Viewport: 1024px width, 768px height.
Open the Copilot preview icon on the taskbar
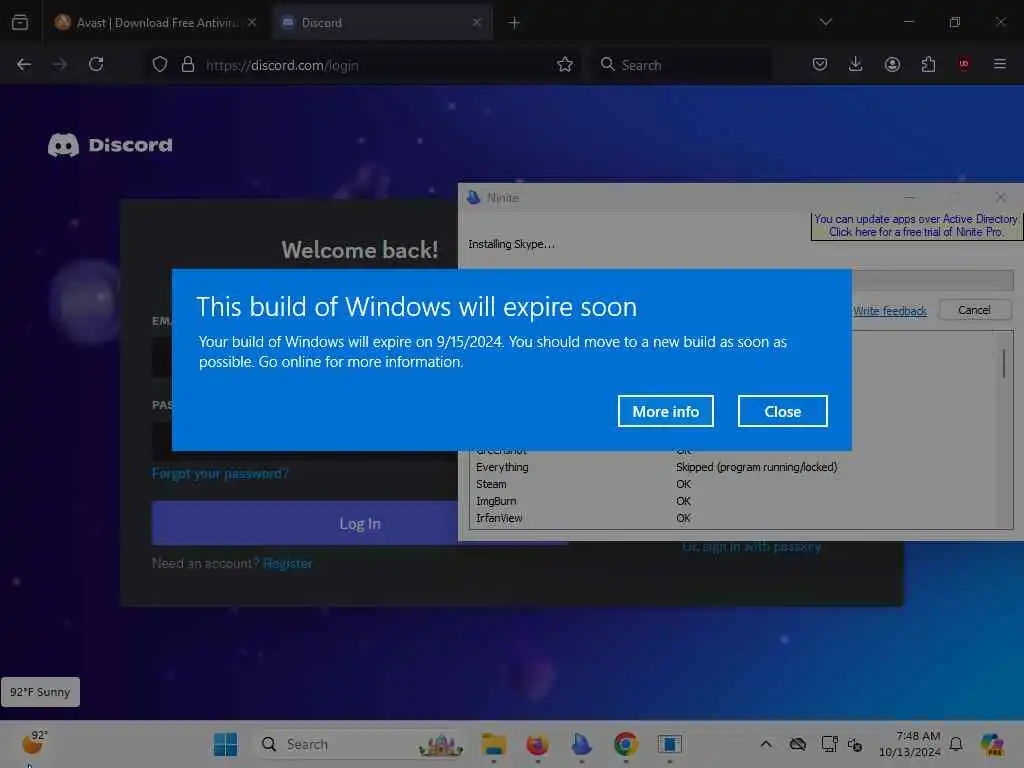point(992,744)
